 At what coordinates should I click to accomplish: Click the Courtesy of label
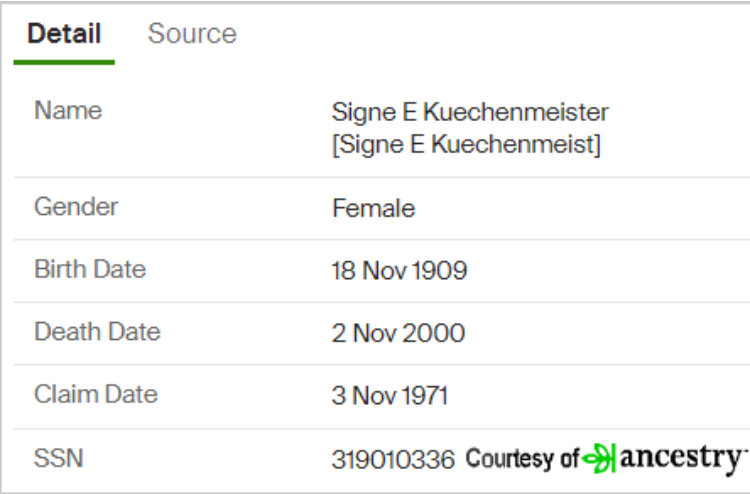522,458
